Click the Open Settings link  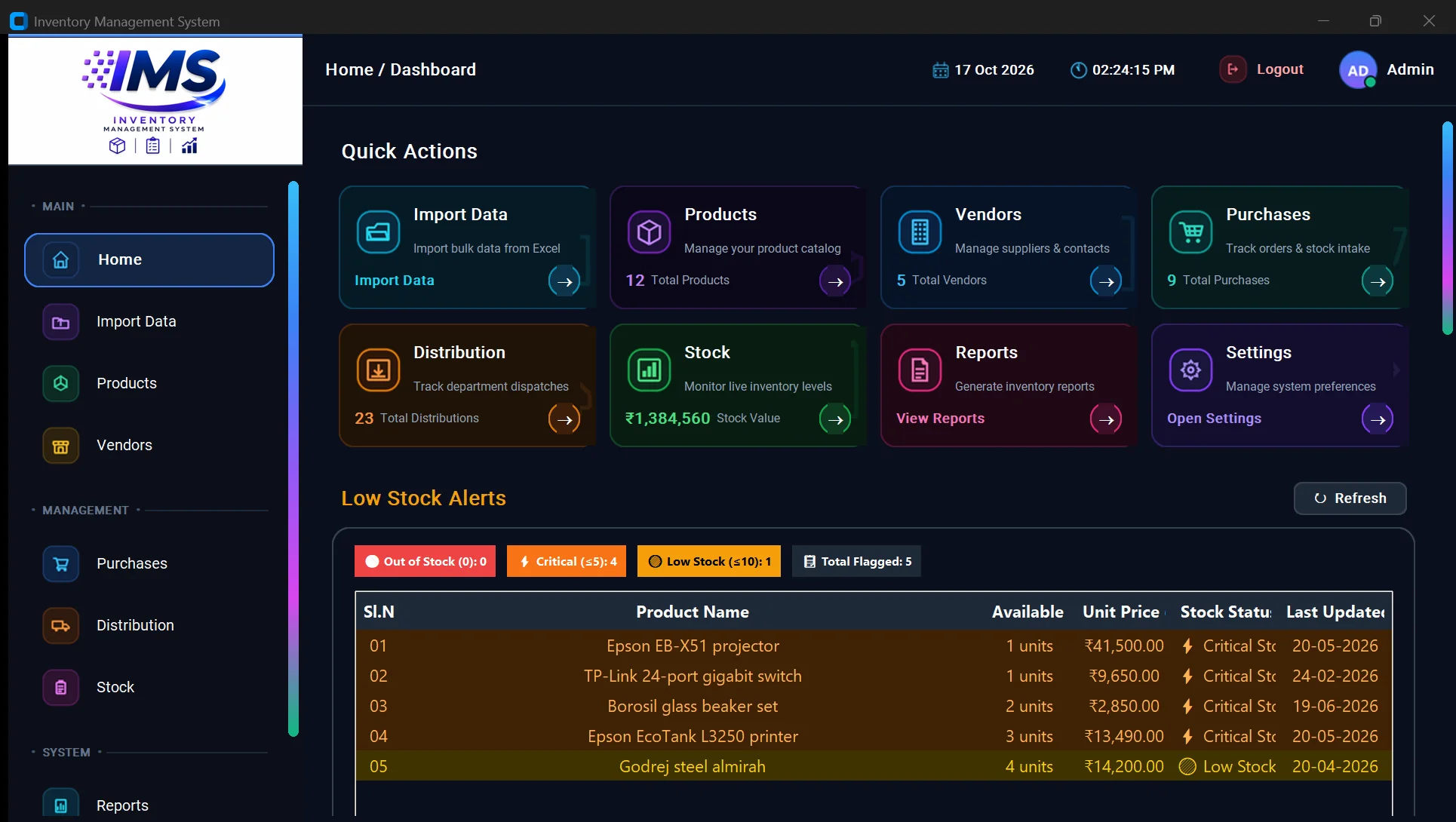1214,419
